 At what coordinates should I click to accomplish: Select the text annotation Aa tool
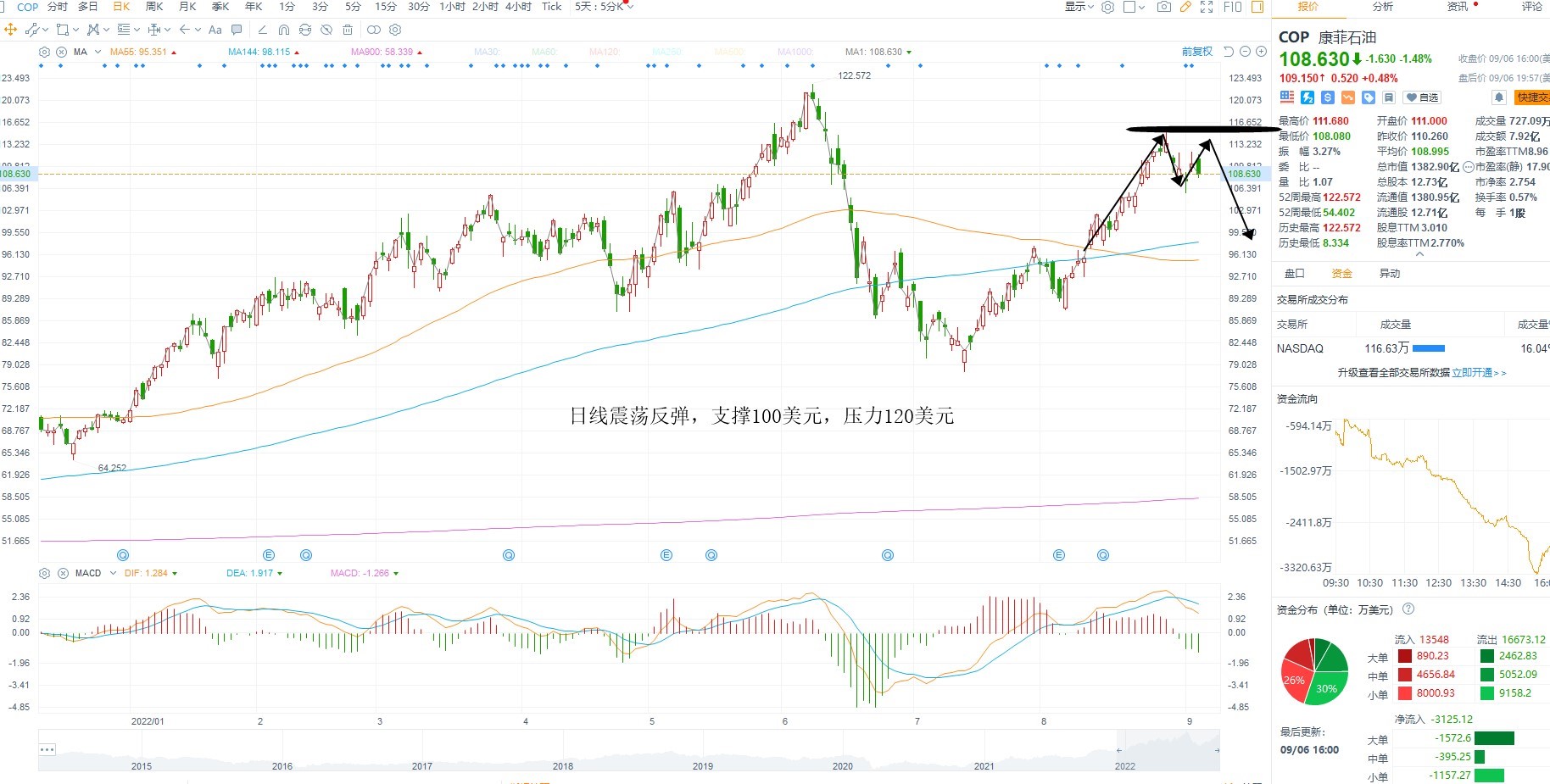point(215,30)
